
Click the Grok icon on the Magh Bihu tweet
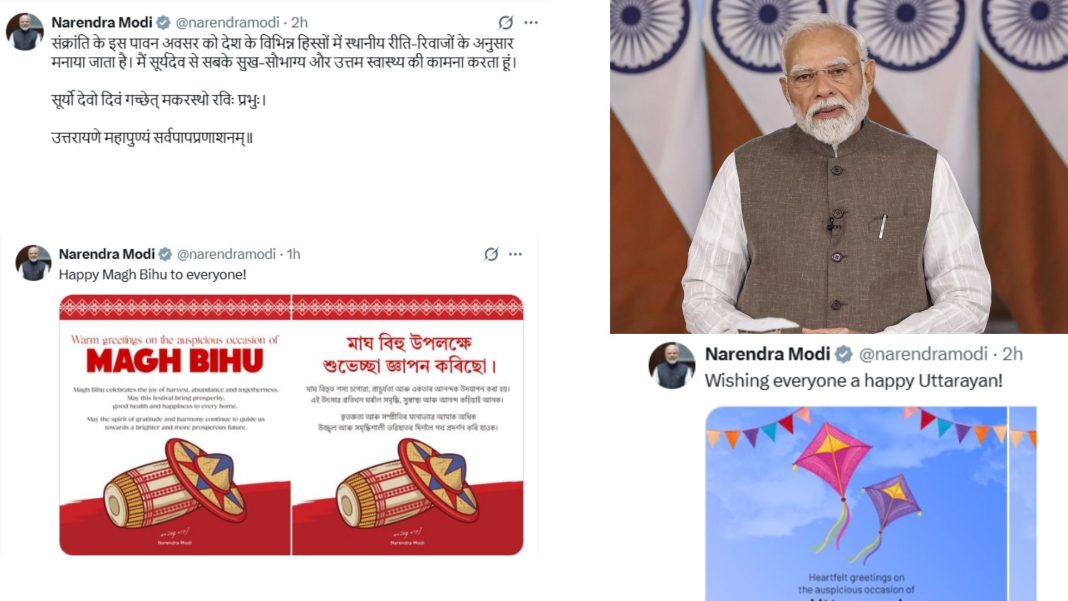click(x=491, y=254)
